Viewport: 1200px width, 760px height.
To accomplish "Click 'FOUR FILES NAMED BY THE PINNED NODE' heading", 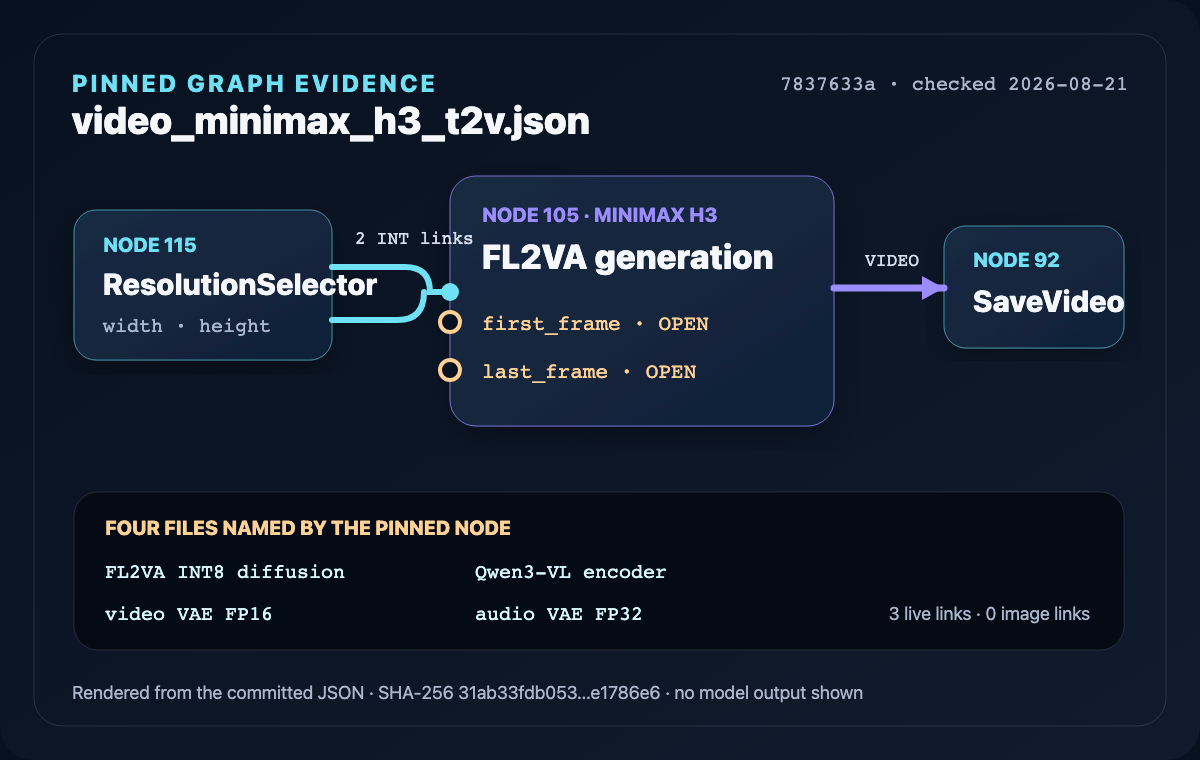I will [308, 528].
